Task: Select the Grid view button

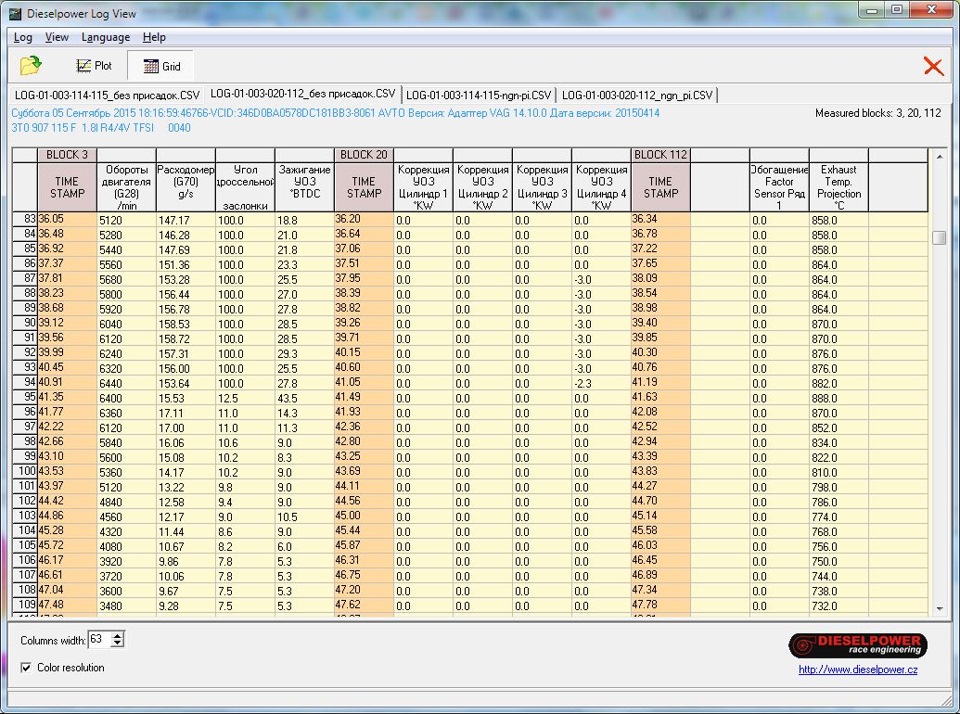Action: 161,66
